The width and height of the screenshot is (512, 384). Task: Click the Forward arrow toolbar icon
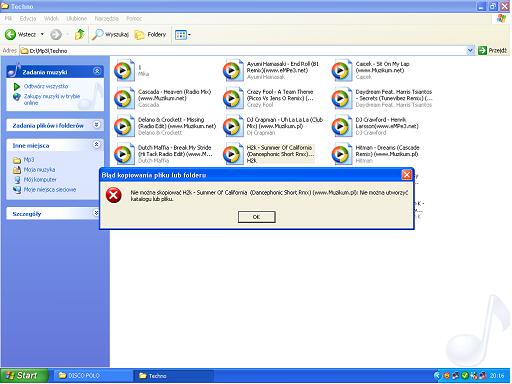(x=56, y=34)
